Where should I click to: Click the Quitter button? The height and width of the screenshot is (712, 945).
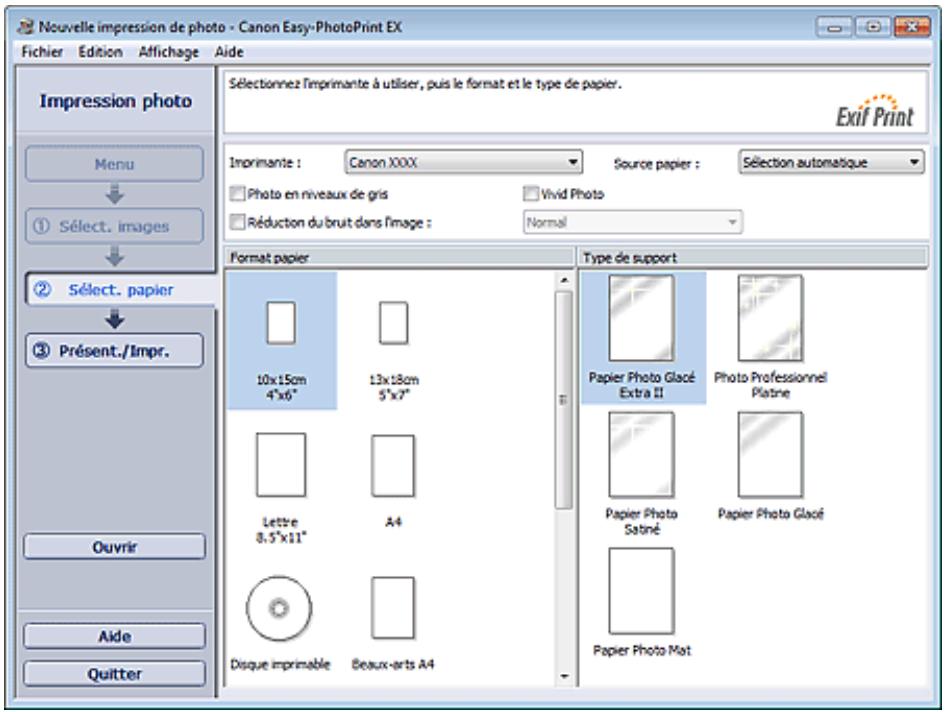pos(115,673)
